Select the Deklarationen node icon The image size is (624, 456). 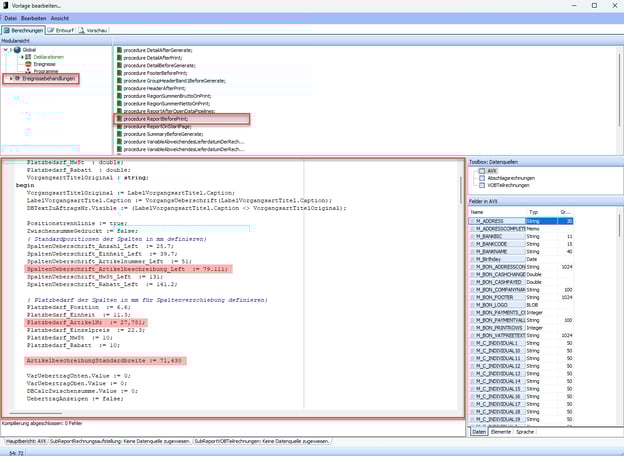point(28,57)
